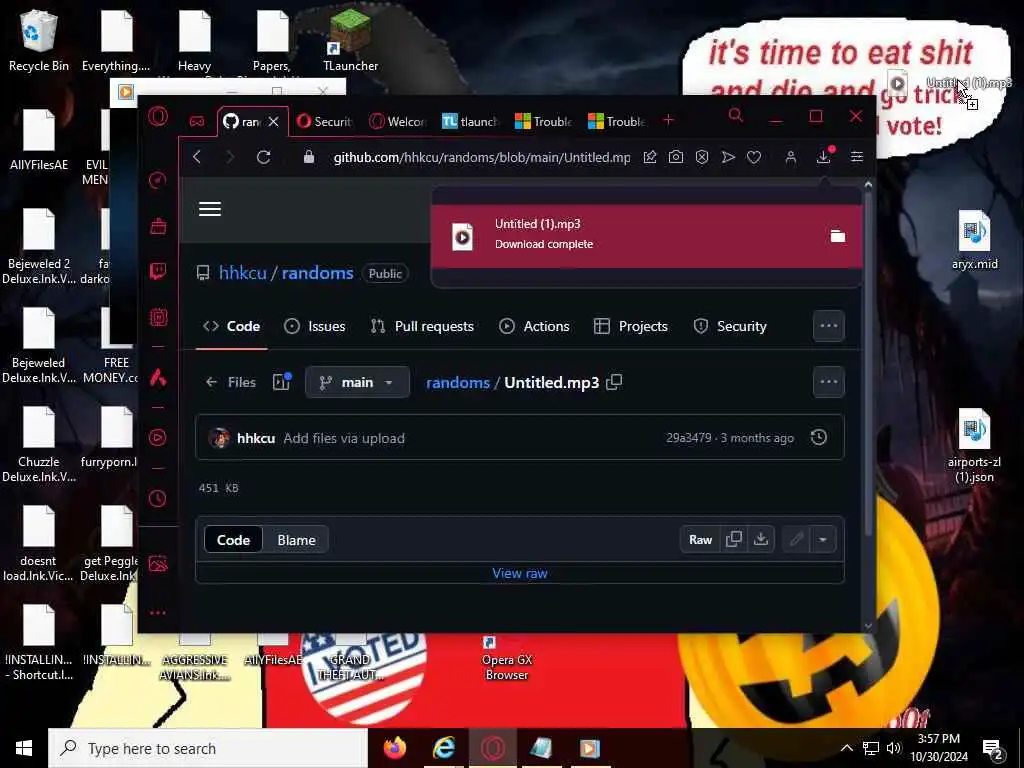Switch to the Welcome browser tab
The image size is (1024, 768).
[x=398, y=121]
